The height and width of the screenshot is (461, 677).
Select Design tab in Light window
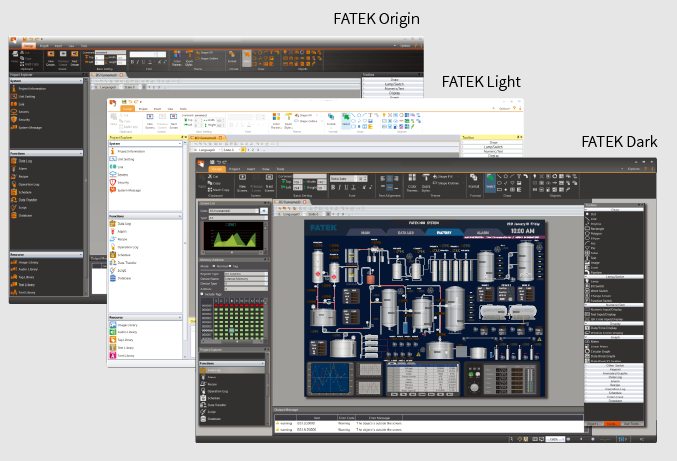(127, 109)
